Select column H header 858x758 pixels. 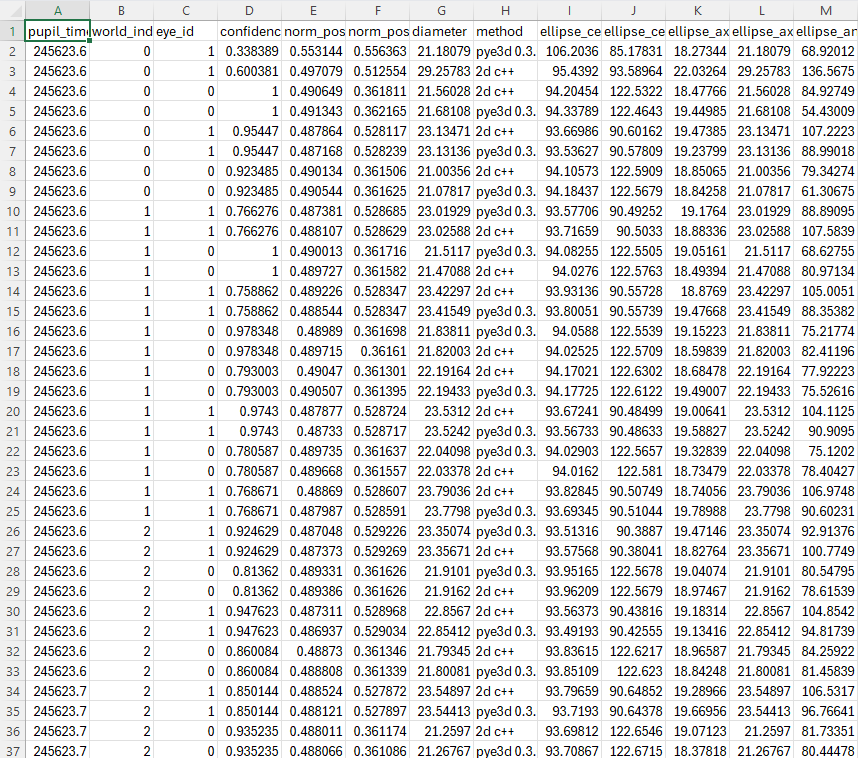tap(505, 10)
